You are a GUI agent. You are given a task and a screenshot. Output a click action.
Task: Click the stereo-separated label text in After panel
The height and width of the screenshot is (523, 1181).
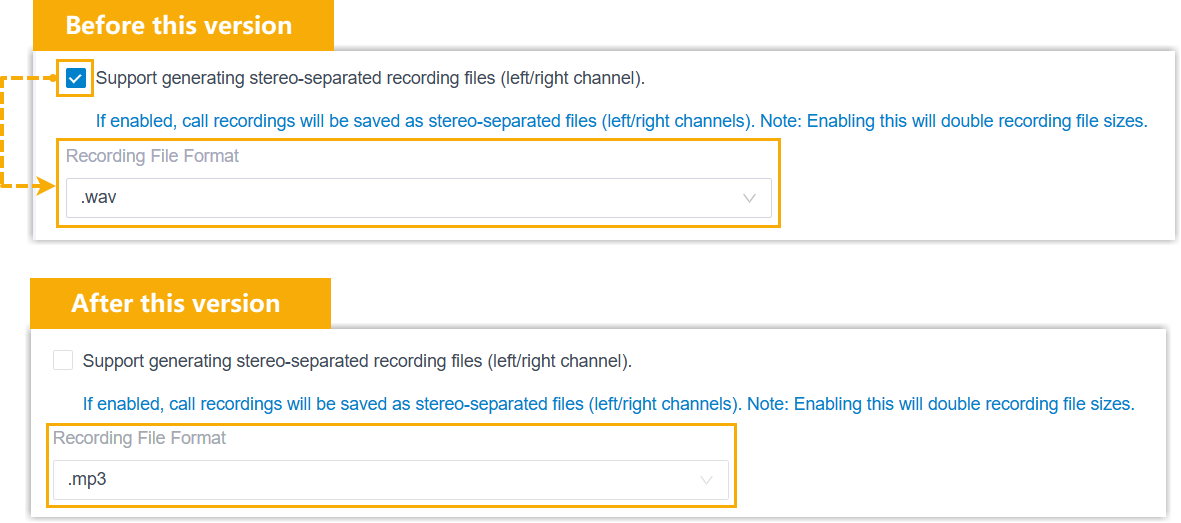tap(357, 360)
